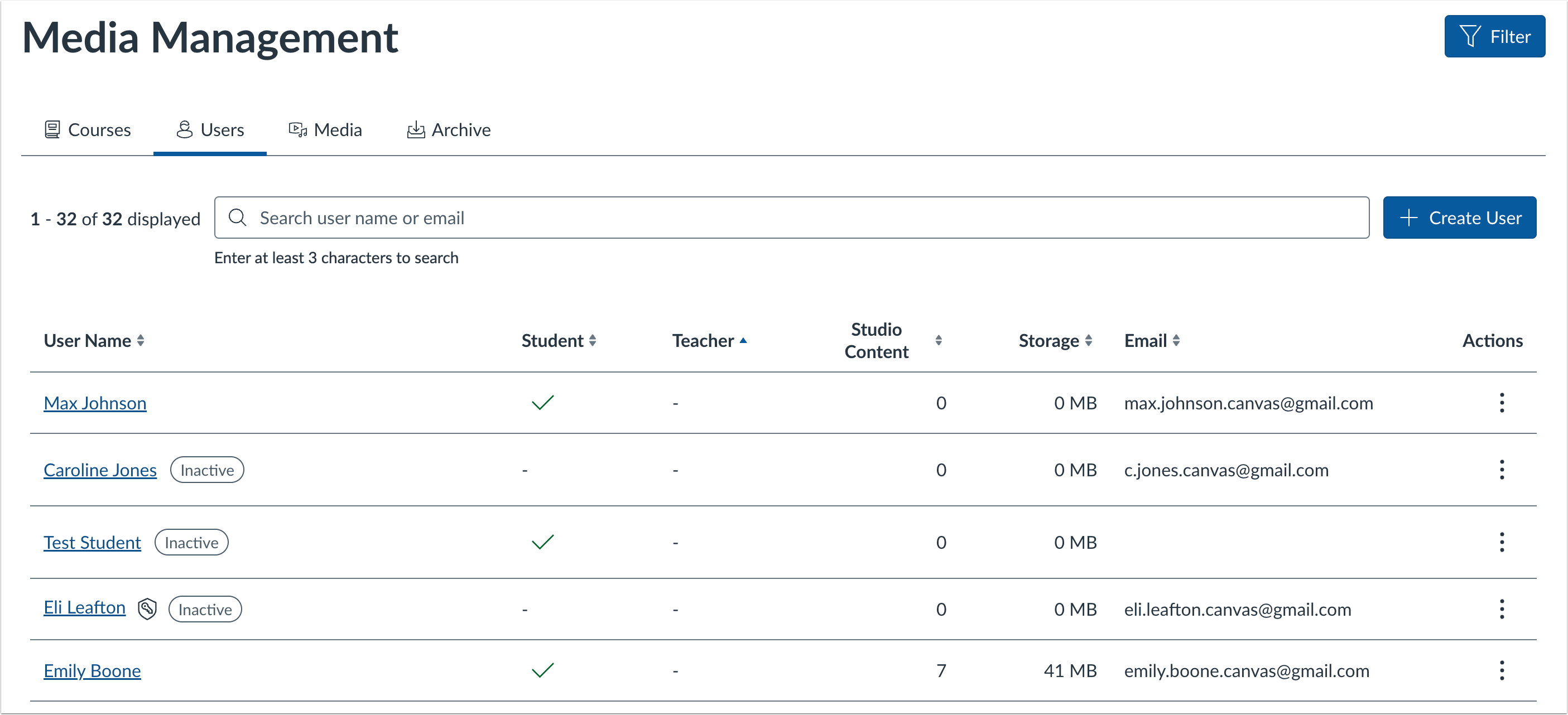Open Emily Boone's profile link
The height and width of the screenshot is (715, 1568).
tap(92, 670)
